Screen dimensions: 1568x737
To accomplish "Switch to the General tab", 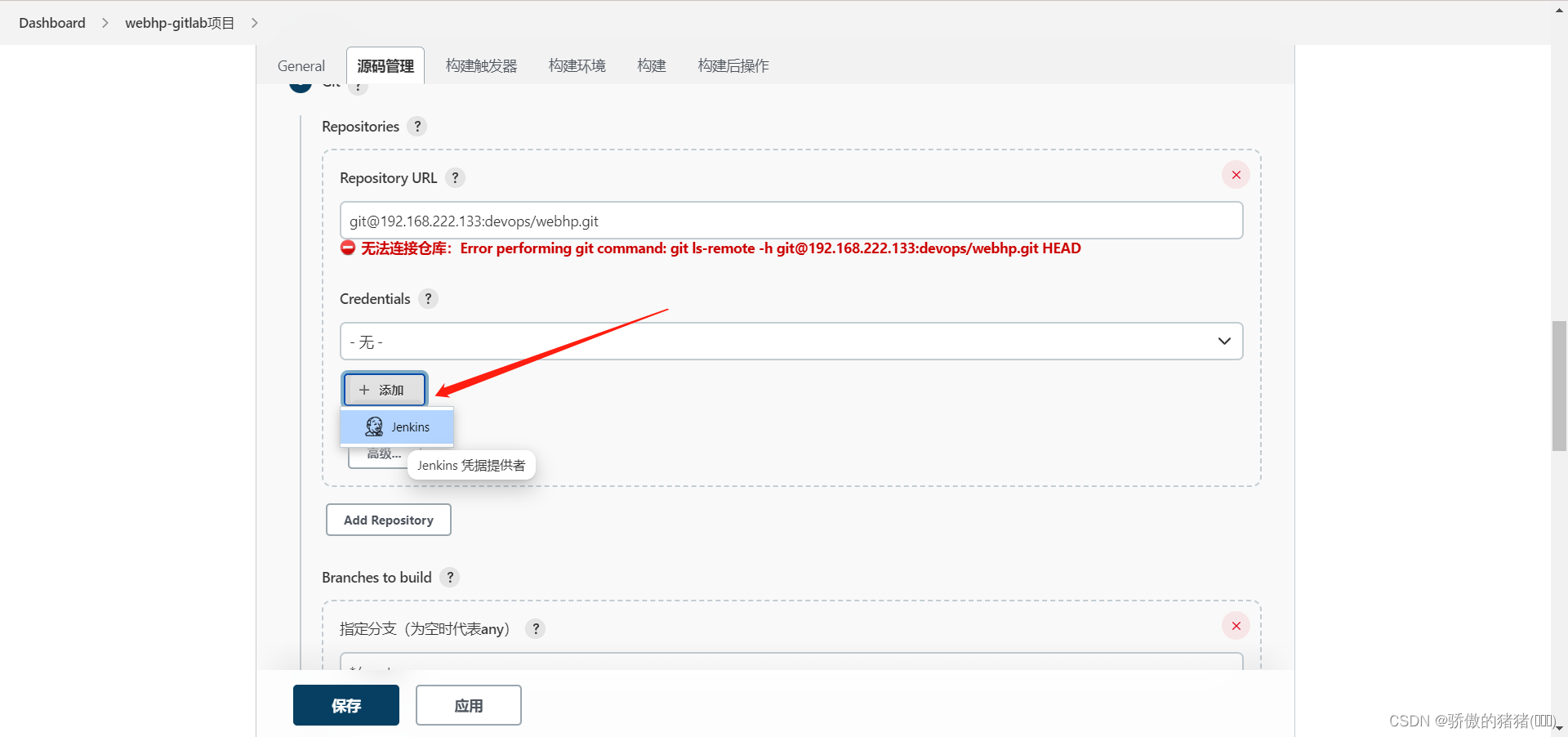I will [x=301, y=65].
